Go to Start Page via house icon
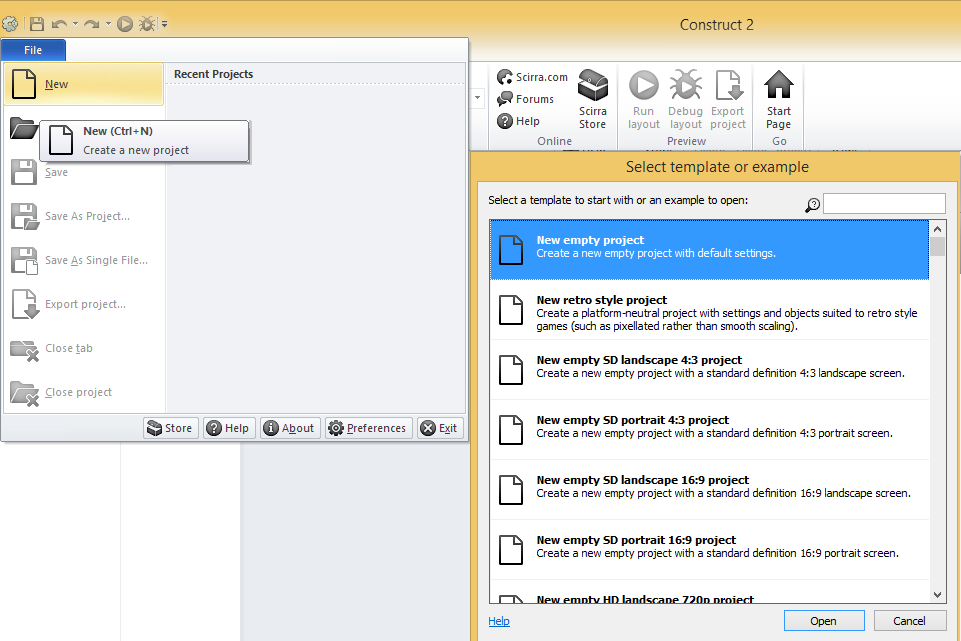Viewport: 961px width, 641px height. point(778,99)
